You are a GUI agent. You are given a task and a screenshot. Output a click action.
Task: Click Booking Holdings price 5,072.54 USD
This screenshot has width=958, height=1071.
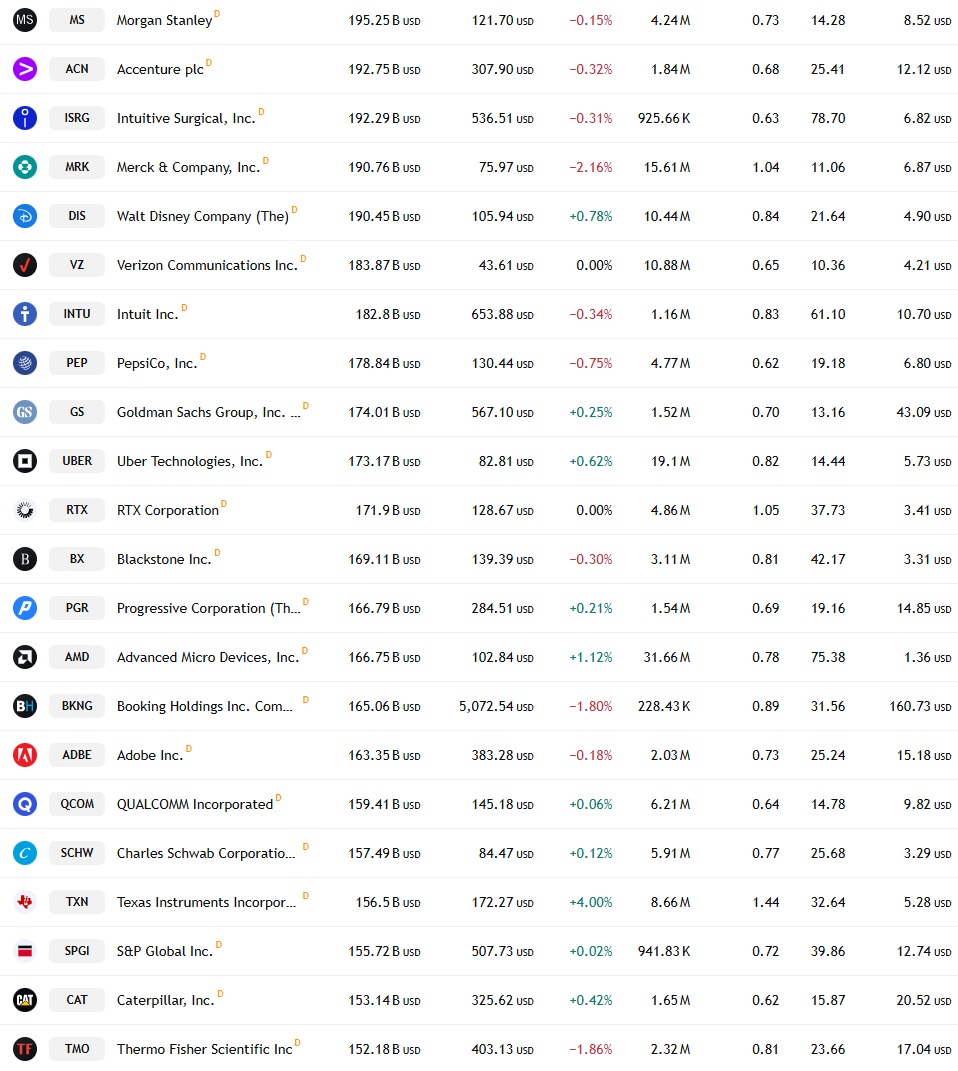coord(496,706)
